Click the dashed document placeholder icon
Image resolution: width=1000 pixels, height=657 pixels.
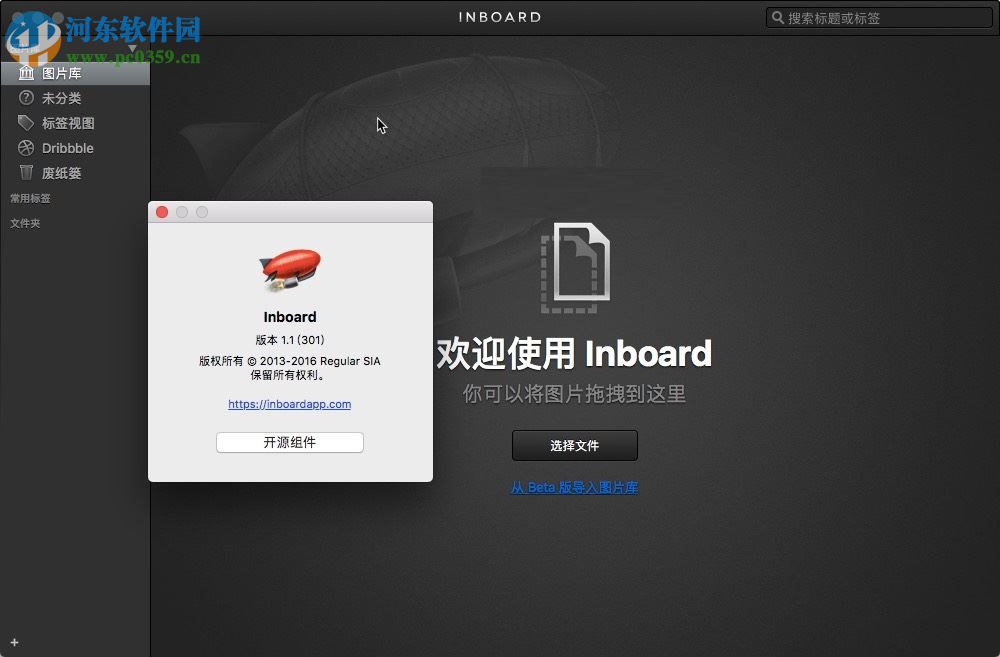575,265
